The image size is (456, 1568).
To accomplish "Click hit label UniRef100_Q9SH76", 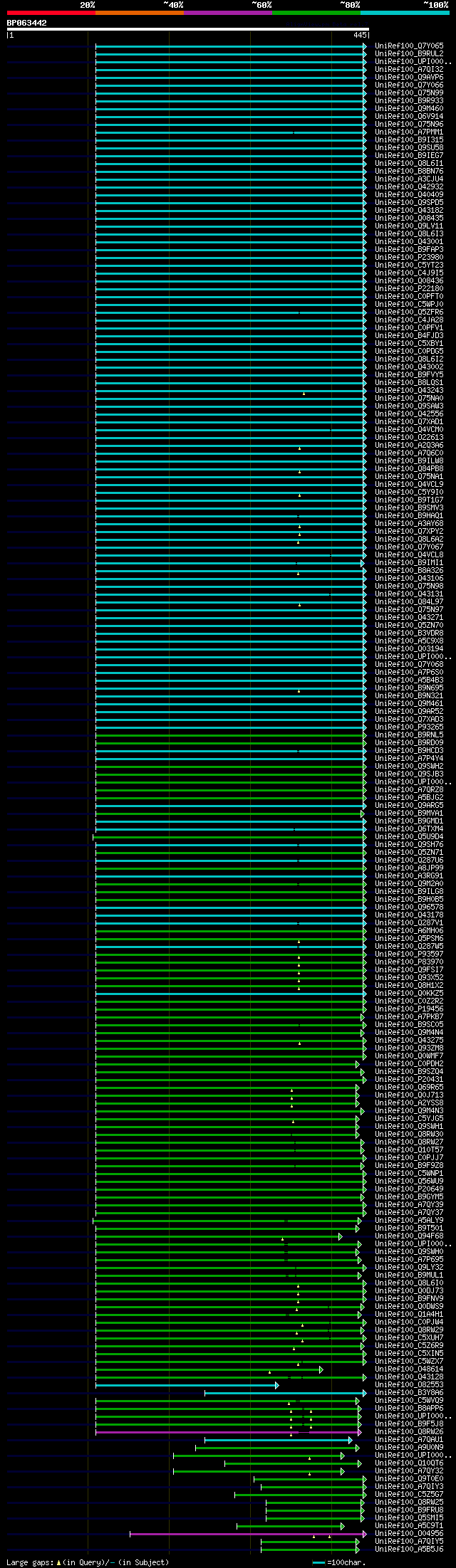I will point(409,845).
